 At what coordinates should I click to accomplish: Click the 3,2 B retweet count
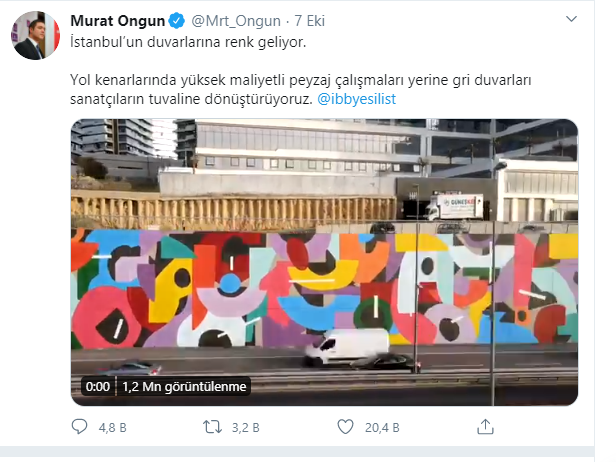coord(246,427)
